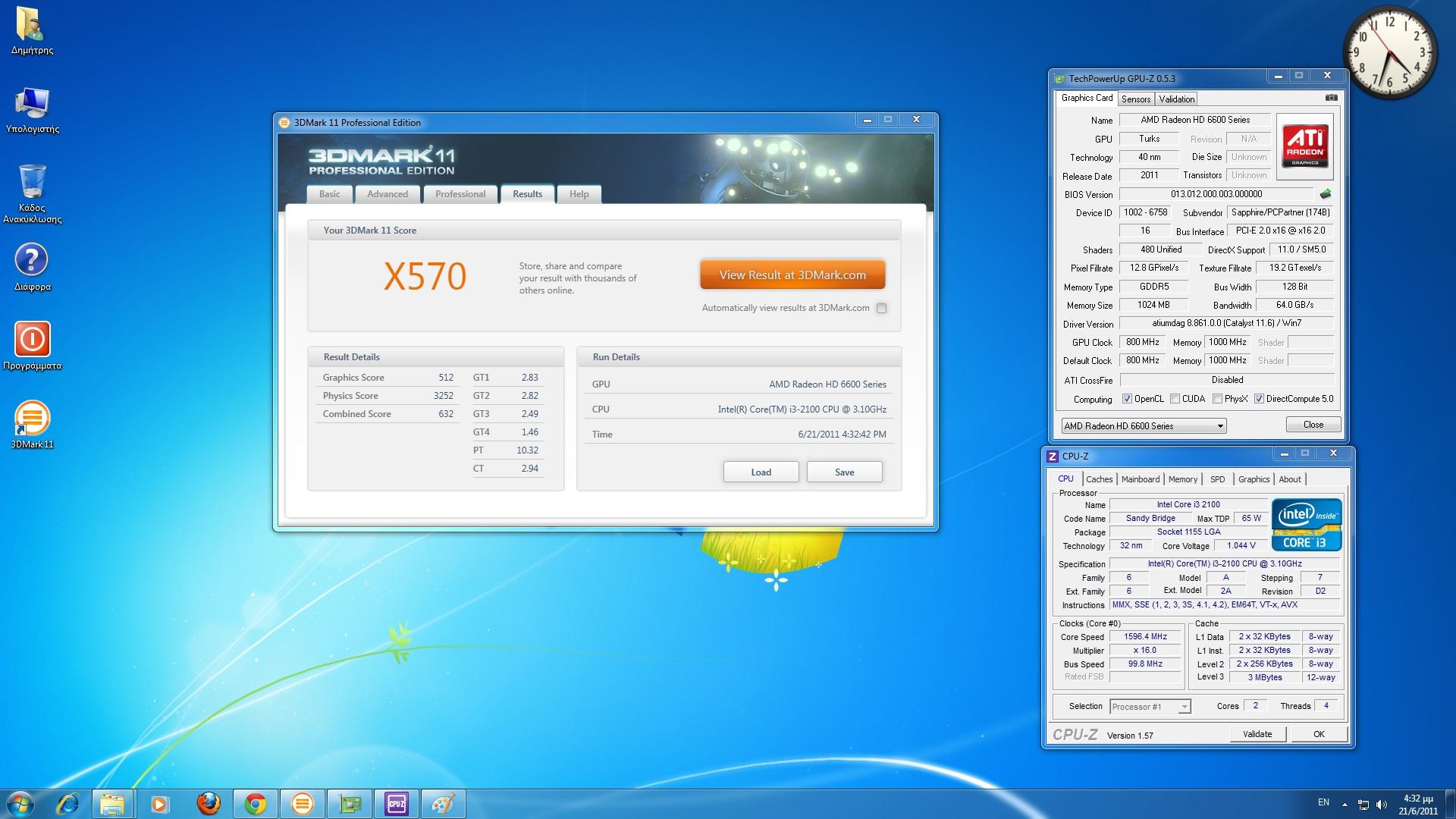
Task: Toggle the OpenCL checkbox in GPU-Z
Action: click(1127, 399)
